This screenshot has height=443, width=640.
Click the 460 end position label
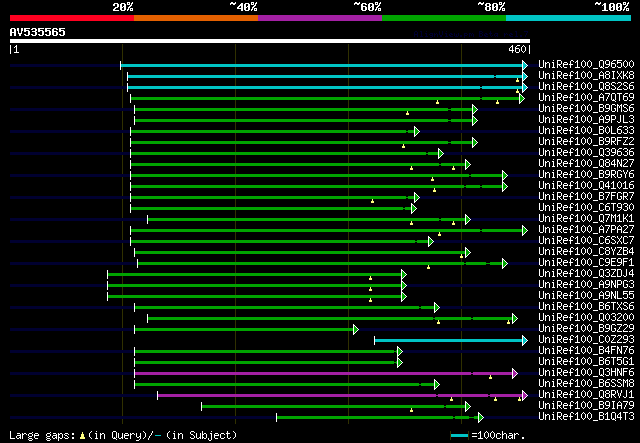517,49
